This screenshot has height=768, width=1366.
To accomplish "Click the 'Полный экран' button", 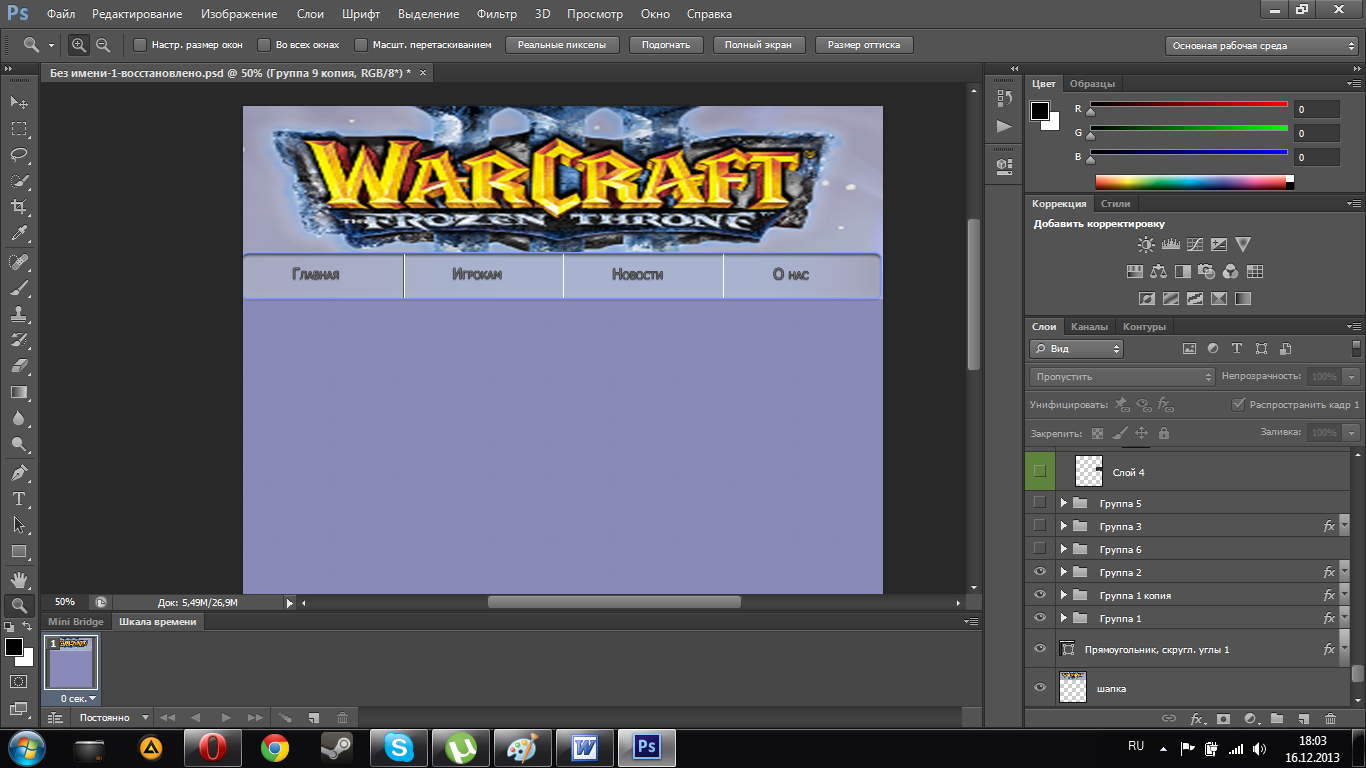I will 758,45.
